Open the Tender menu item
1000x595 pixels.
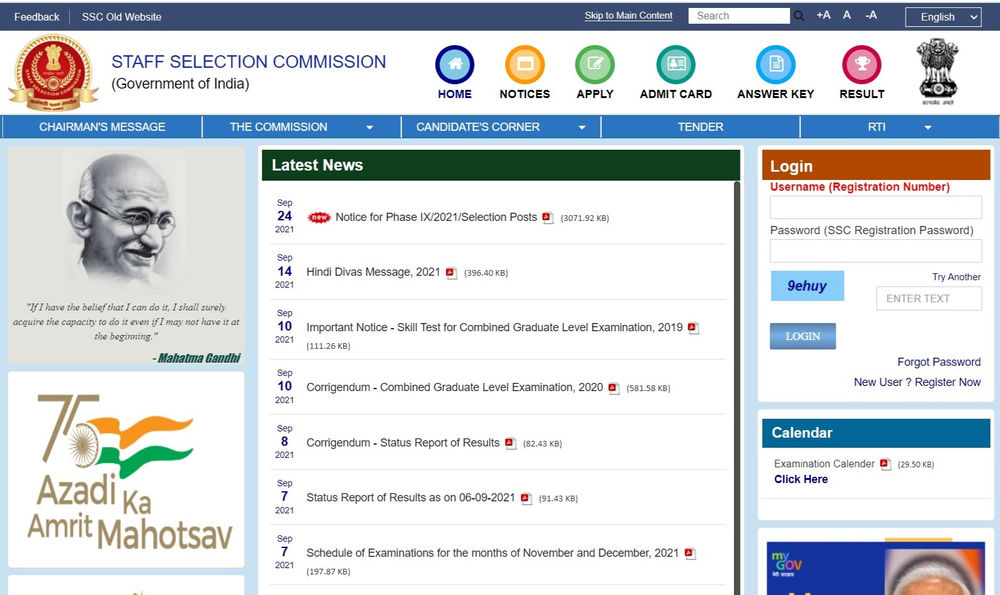click(x=700, y=127)
